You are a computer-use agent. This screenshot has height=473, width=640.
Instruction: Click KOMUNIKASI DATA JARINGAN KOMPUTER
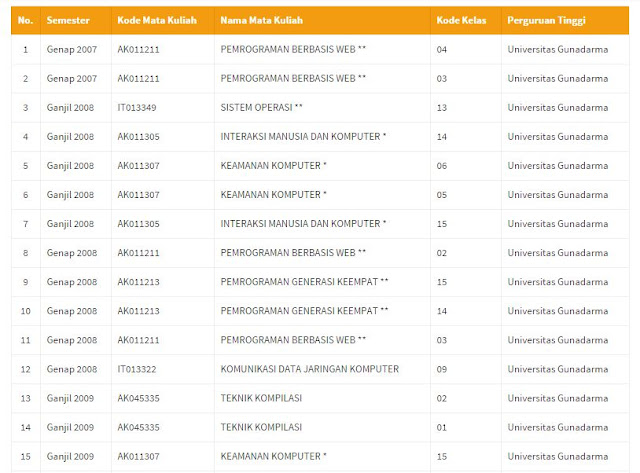point(309,369)
